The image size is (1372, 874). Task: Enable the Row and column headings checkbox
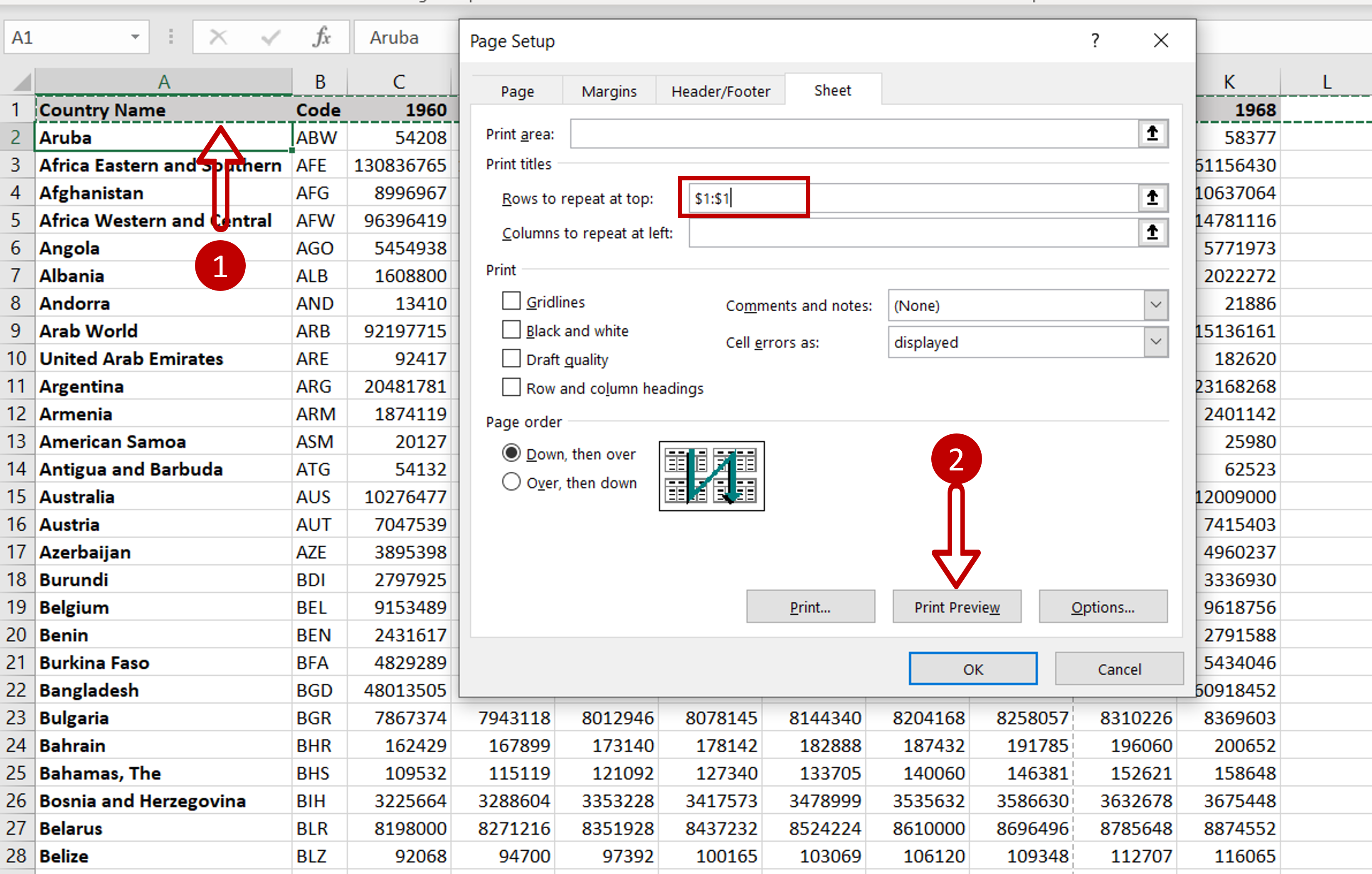(510, 389)
